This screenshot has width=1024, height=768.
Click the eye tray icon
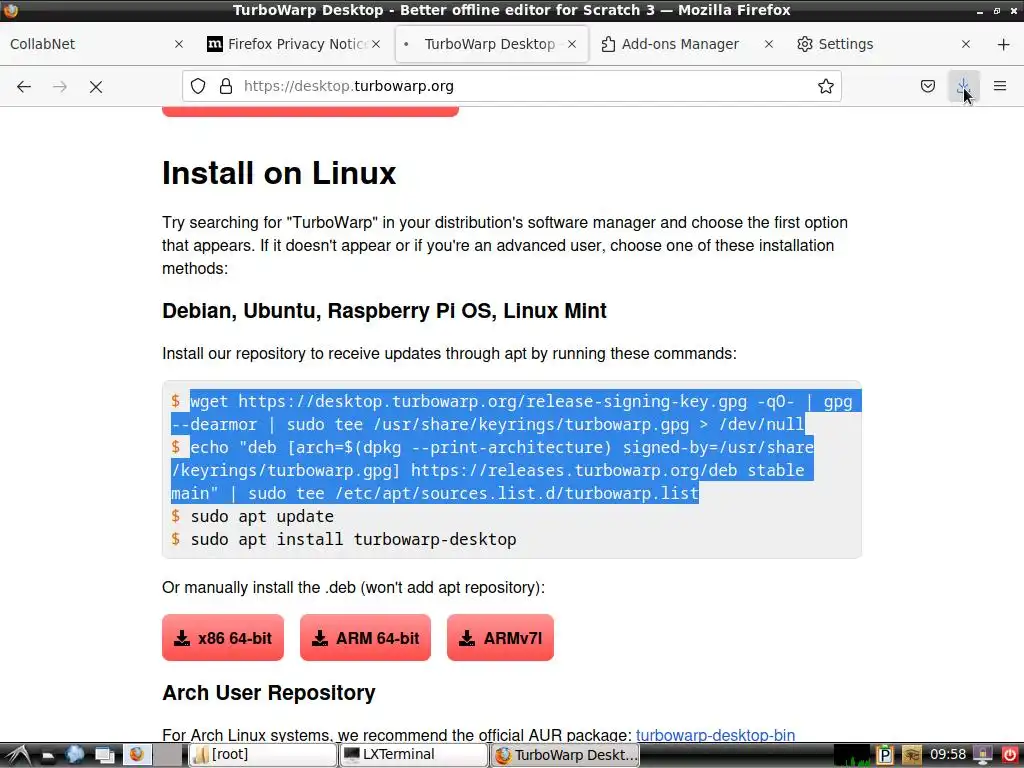point(912,755)
